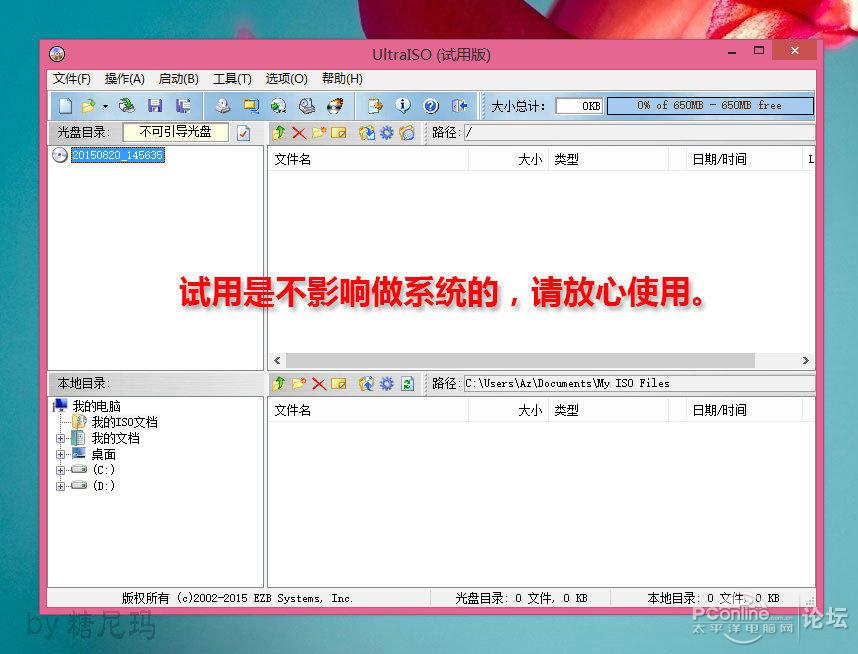
Task: Create a new ISO document
Action: click(64, 105)
